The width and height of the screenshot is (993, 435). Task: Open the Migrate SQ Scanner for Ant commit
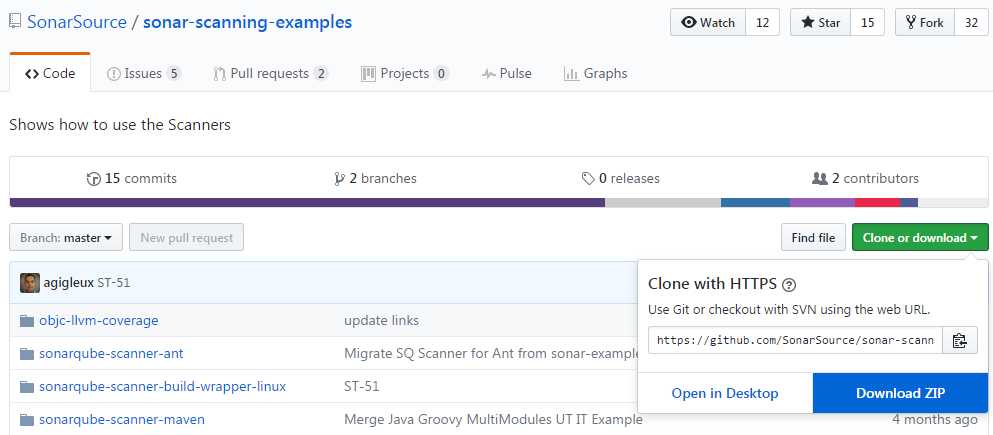point(491,353)
